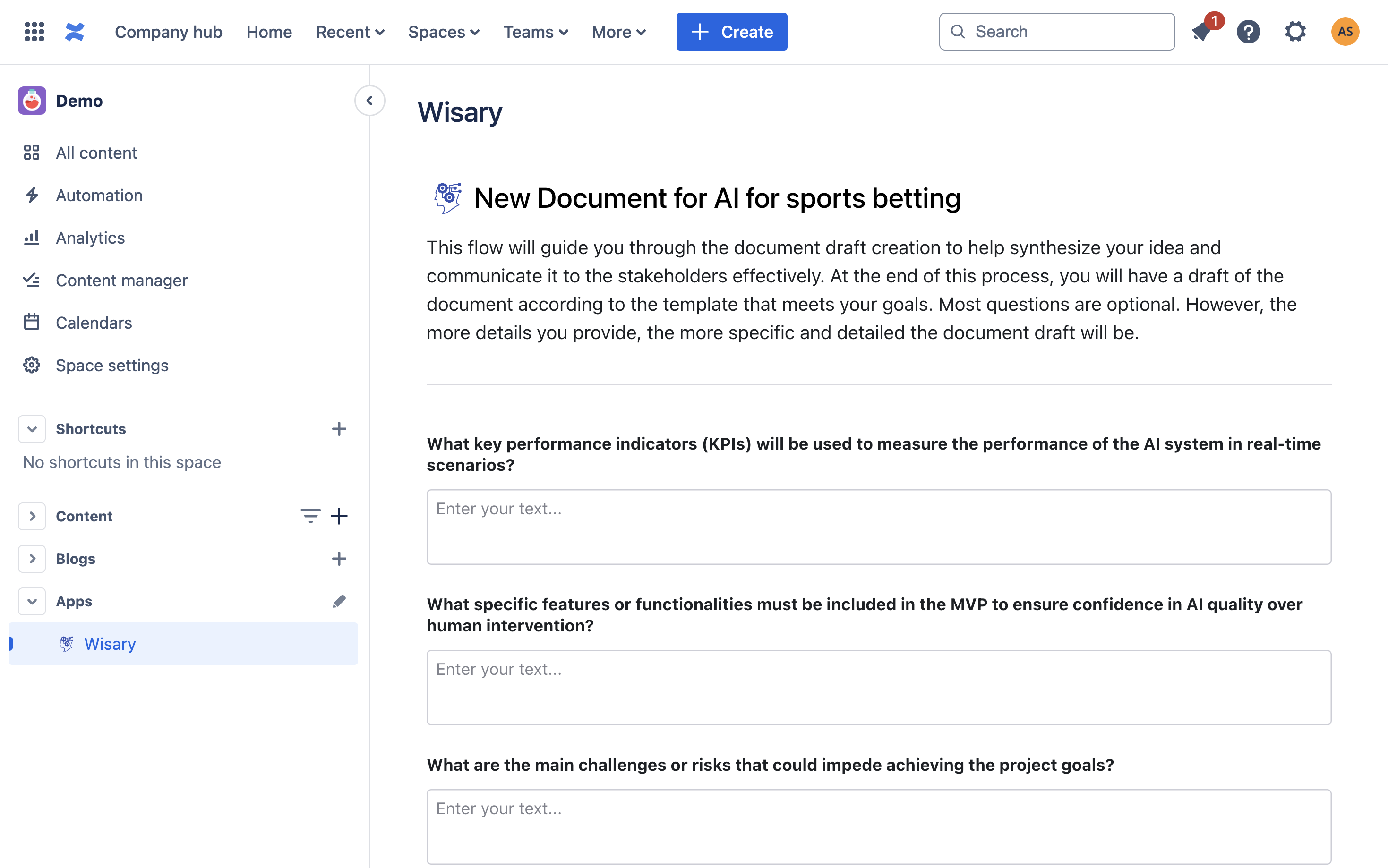Click the AS profile avatar
This screenshot has height=868, width=1388.
1345,32
